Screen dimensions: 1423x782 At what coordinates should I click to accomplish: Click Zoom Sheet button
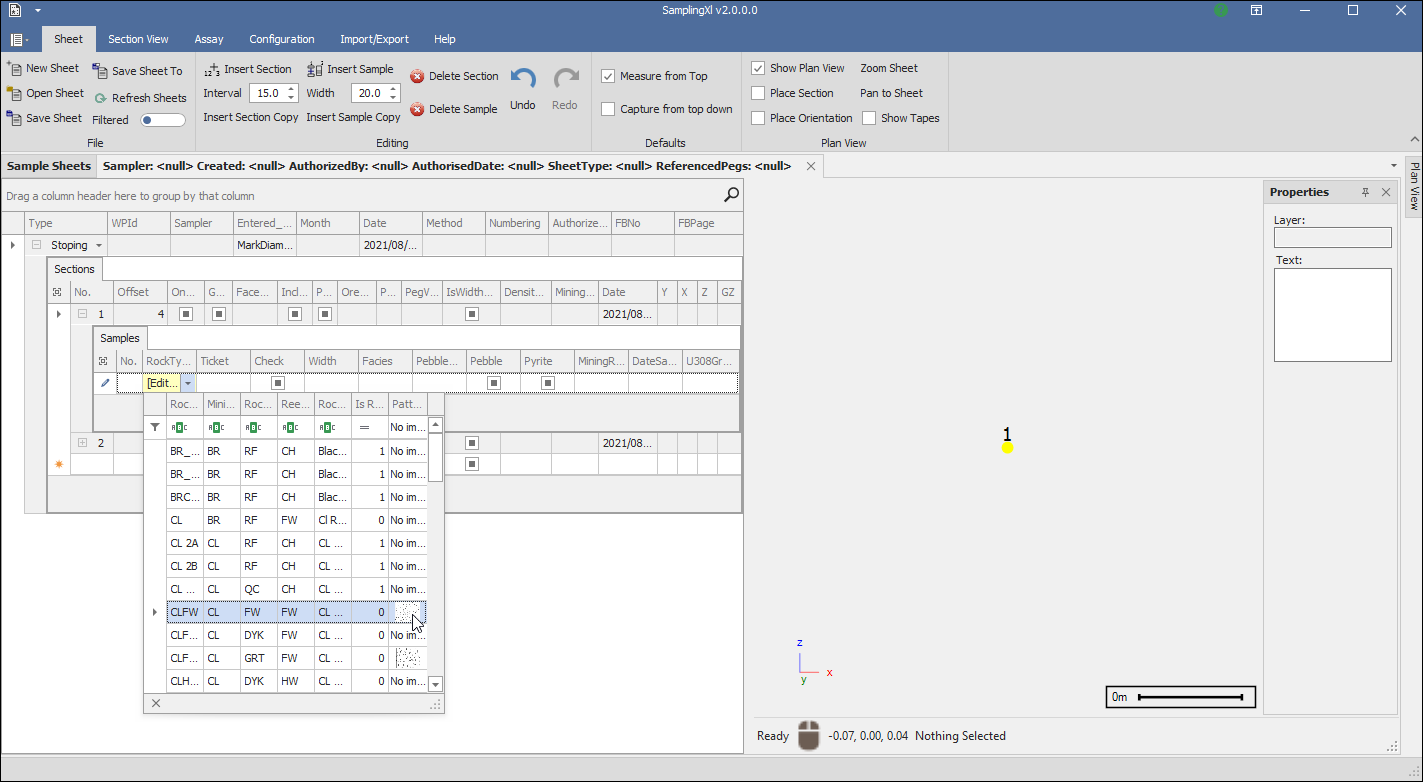[x=888, y=68]
